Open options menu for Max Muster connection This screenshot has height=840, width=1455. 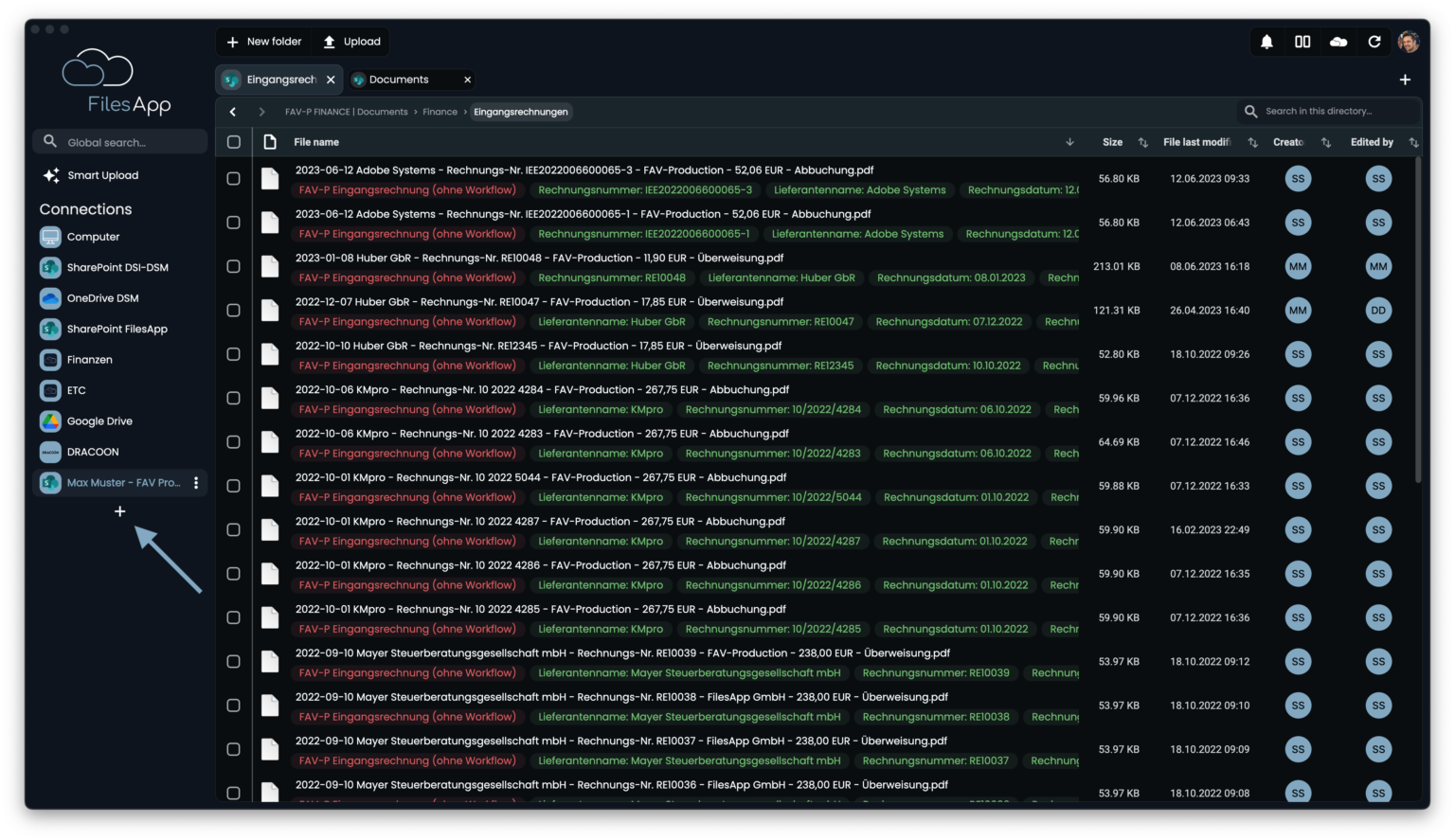[196, 483]
